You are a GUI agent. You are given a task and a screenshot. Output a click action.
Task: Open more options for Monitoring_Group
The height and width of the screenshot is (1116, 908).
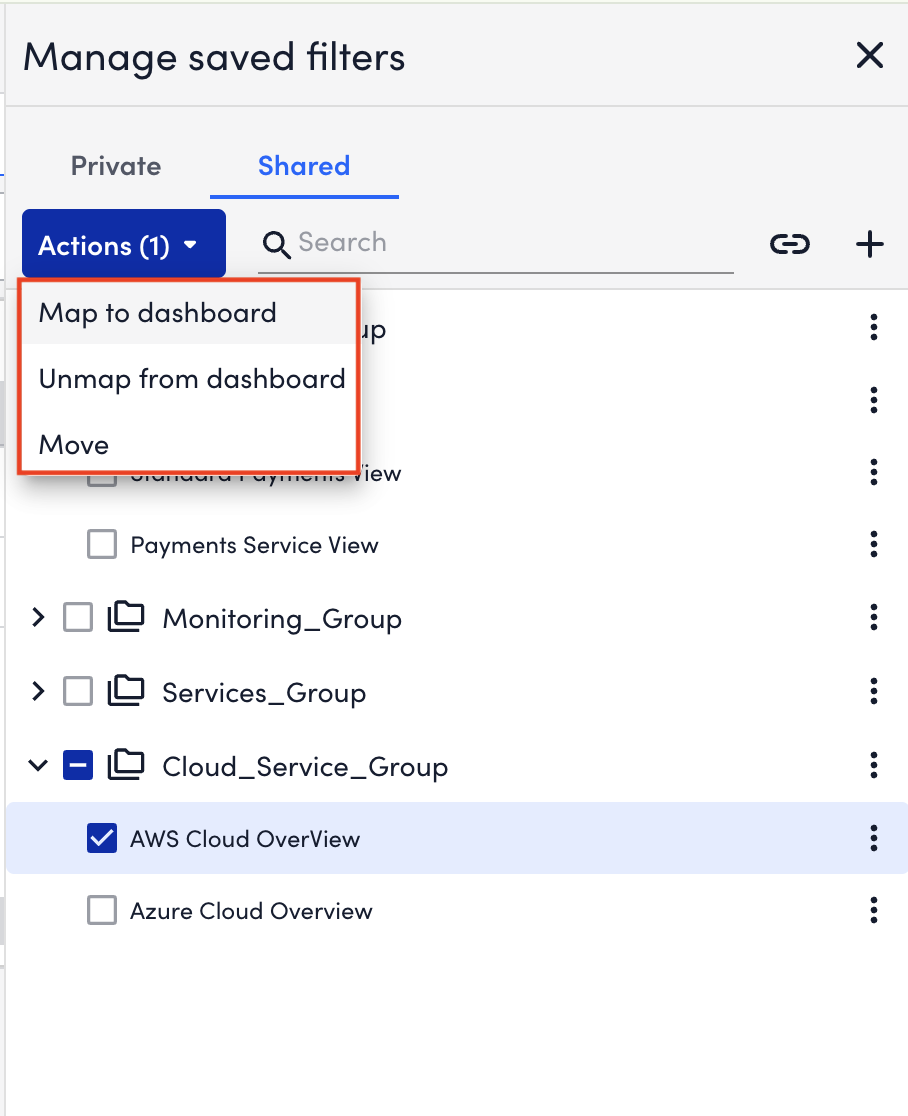pos(874,617)
